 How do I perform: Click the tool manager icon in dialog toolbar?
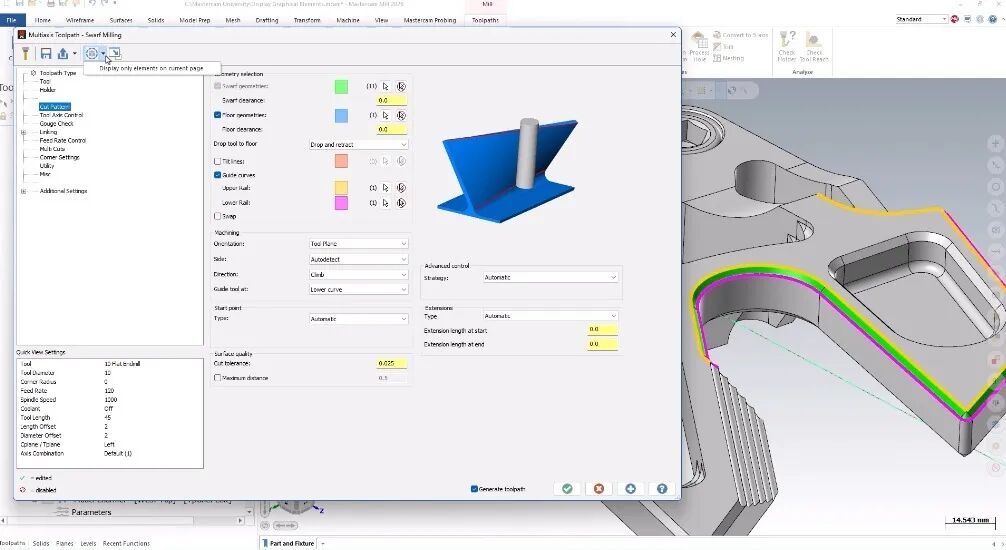coord(25,53)
